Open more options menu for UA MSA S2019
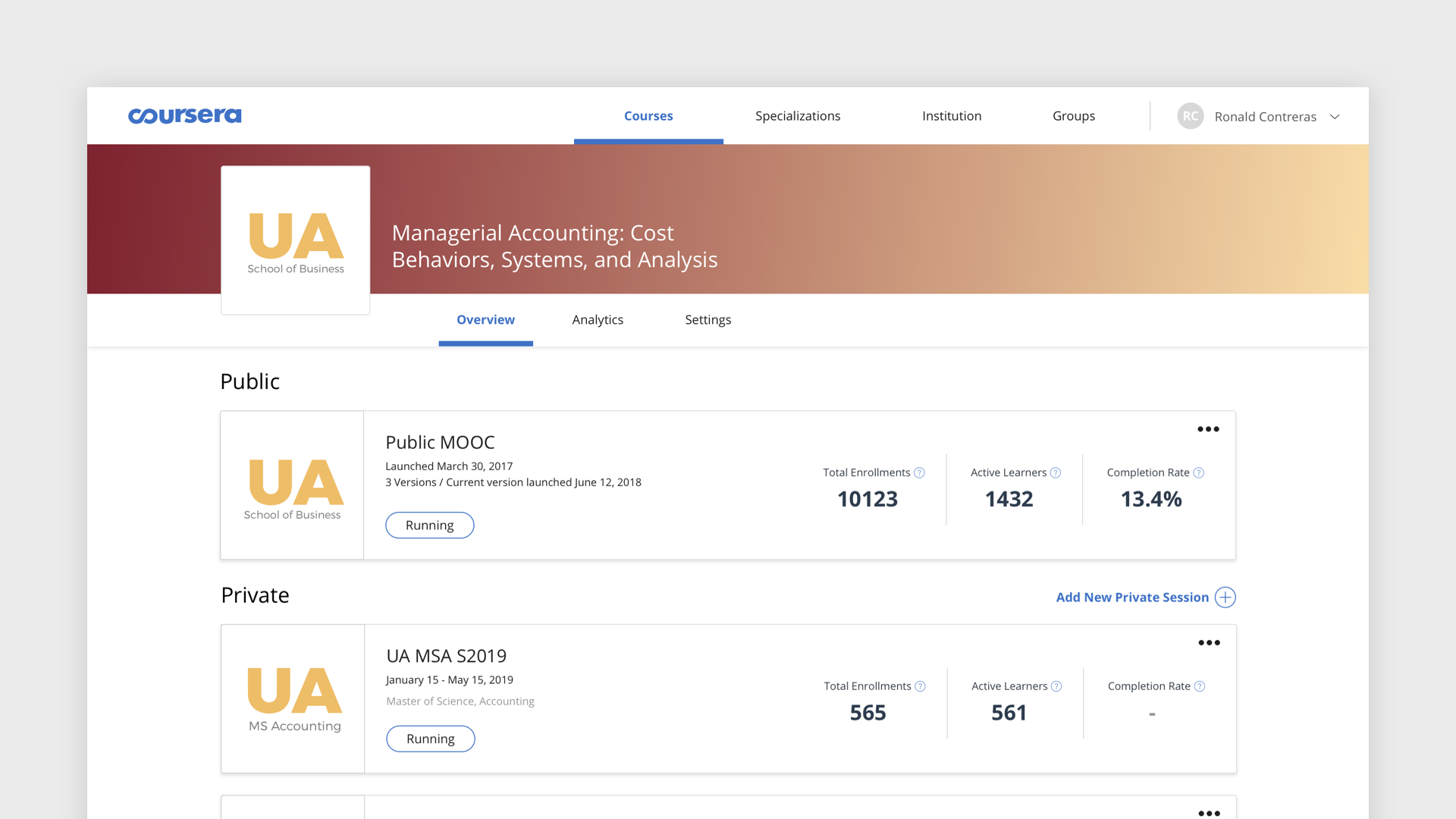 point(1209,643)
